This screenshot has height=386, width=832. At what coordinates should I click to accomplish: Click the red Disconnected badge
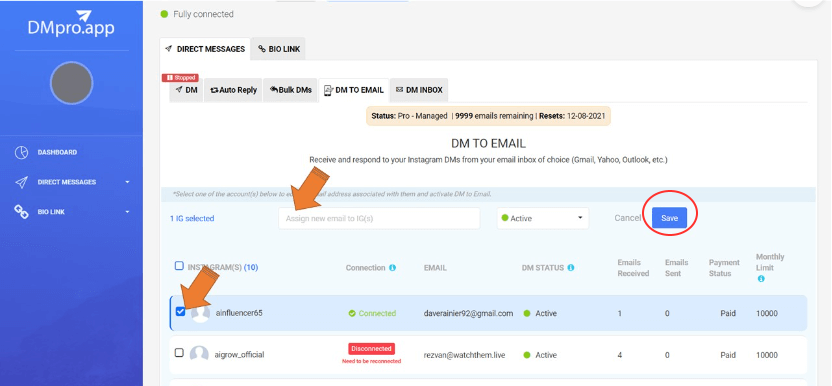point(371,349)
